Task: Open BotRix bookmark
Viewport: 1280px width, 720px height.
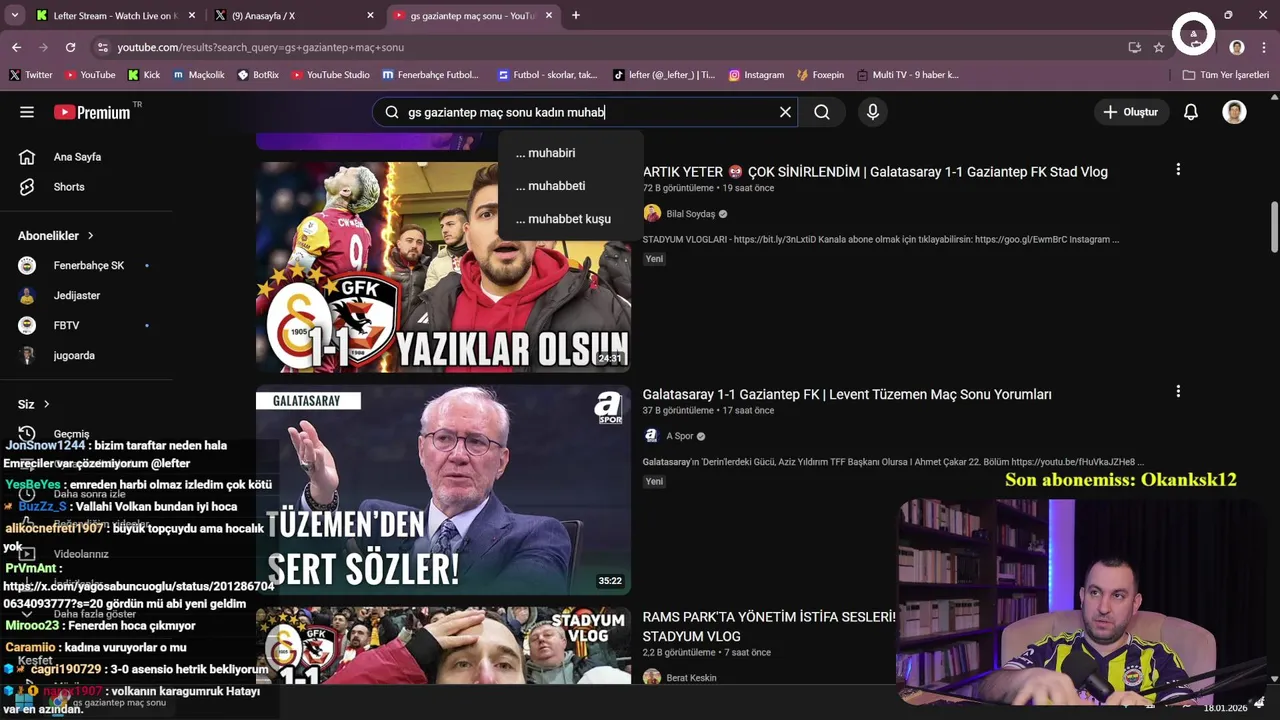Action: [258, 75]
